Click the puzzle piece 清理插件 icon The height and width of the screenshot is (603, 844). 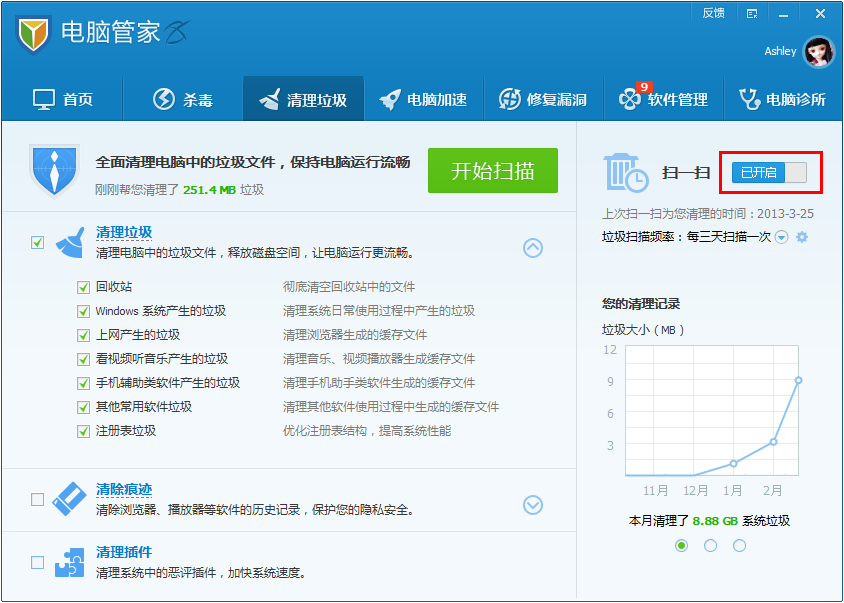[x=70, y=562]
